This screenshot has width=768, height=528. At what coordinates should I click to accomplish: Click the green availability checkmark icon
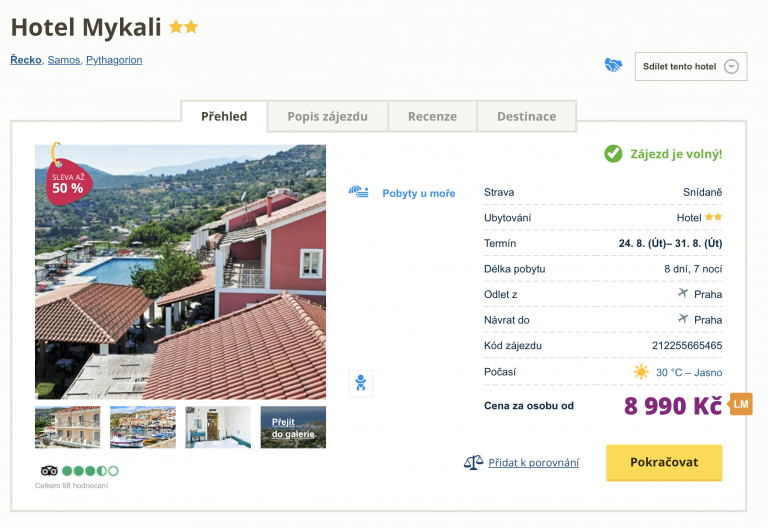pos(613,154)
